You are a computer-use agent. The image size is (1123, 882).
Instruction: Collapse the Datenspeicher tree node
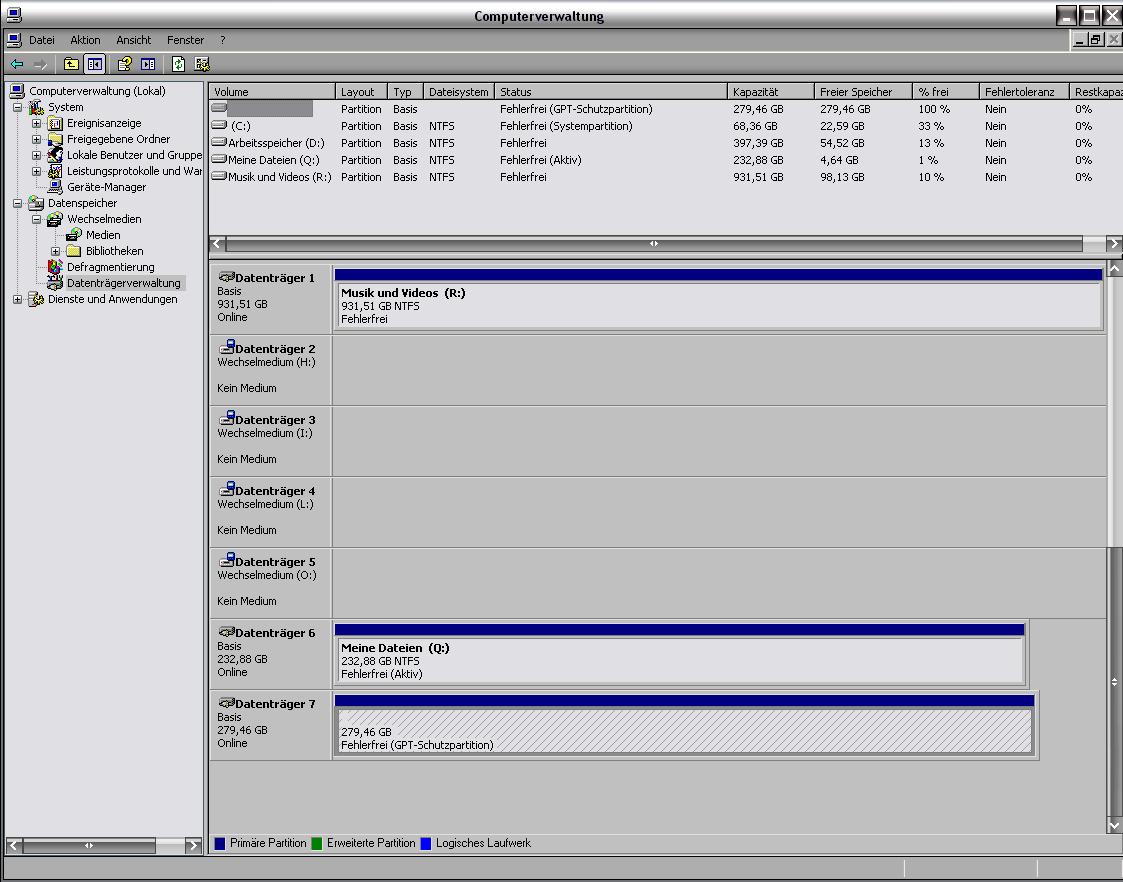tap(17, 203)
